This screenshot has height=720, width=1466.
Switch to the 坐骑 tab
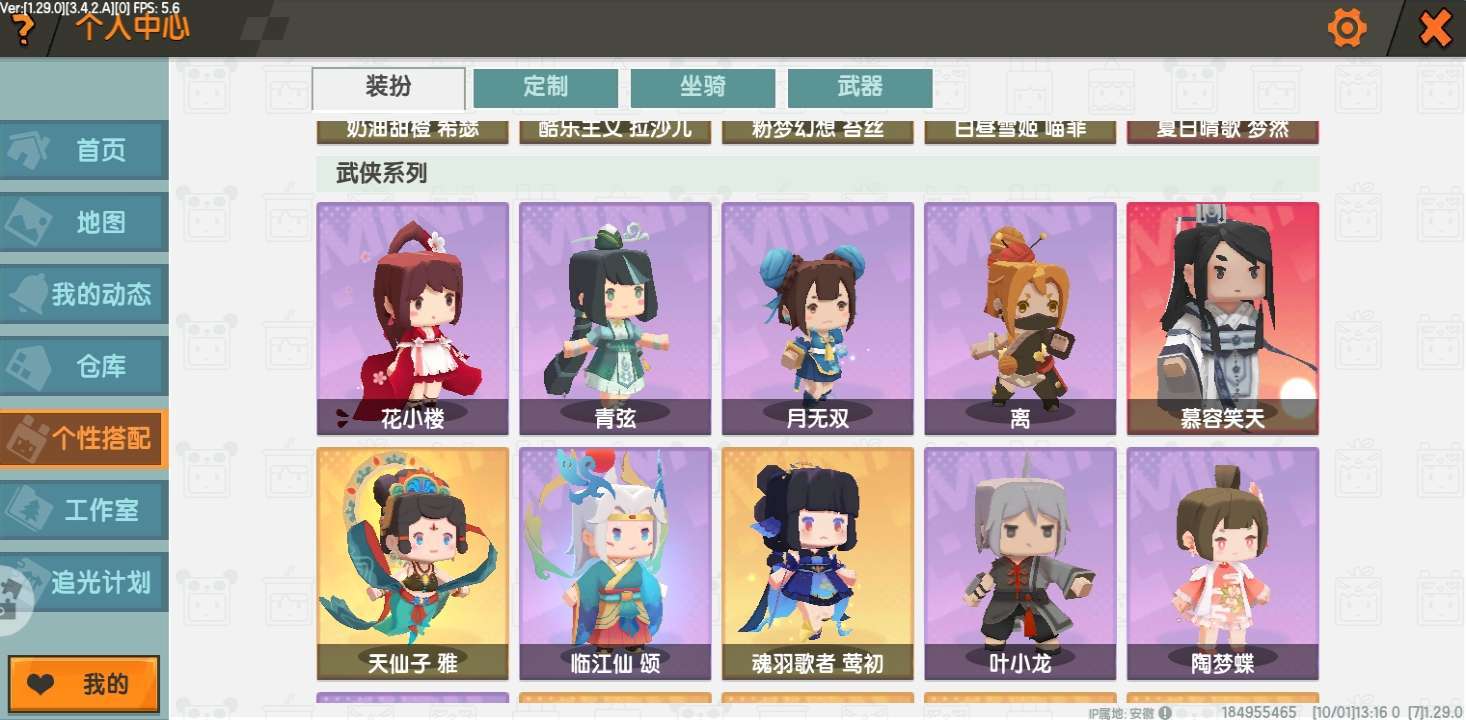[x=703, y=87]
